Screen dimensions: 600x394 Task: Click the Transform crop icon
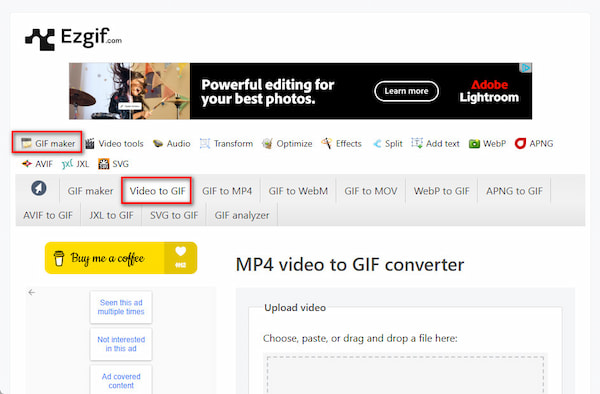[x=205, y=143]
